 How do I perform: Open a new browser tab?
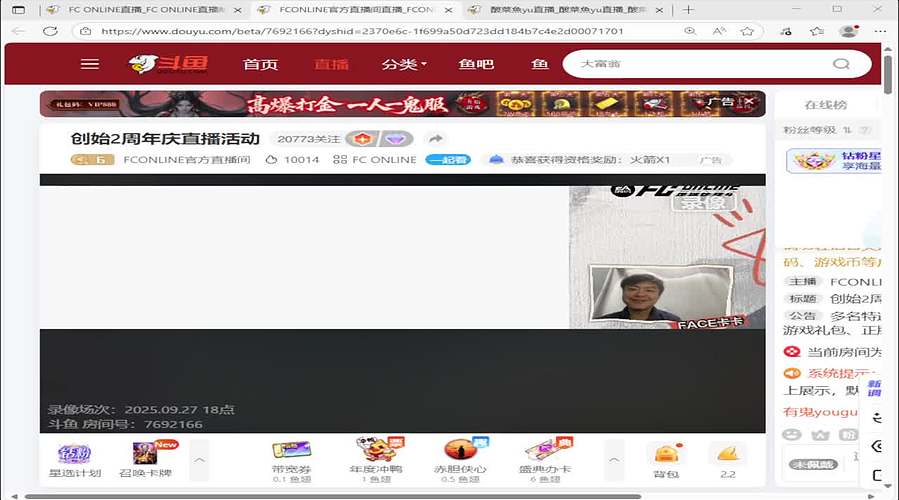[x=689, y=10]
